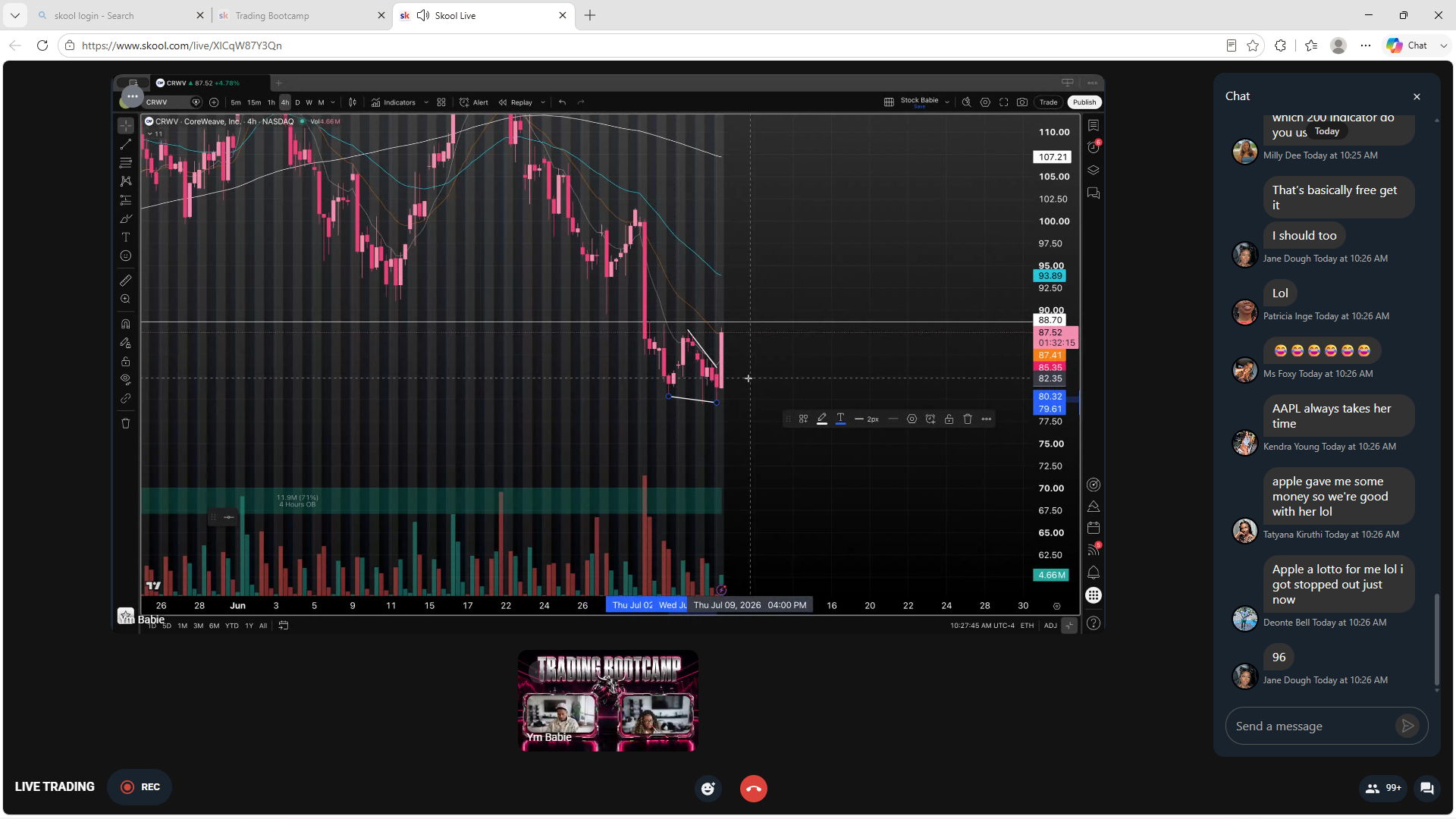Expand the Stock Babie layout dropdown
The width and height of the screenshot is (1456, 819).
[x=947, y=102]
